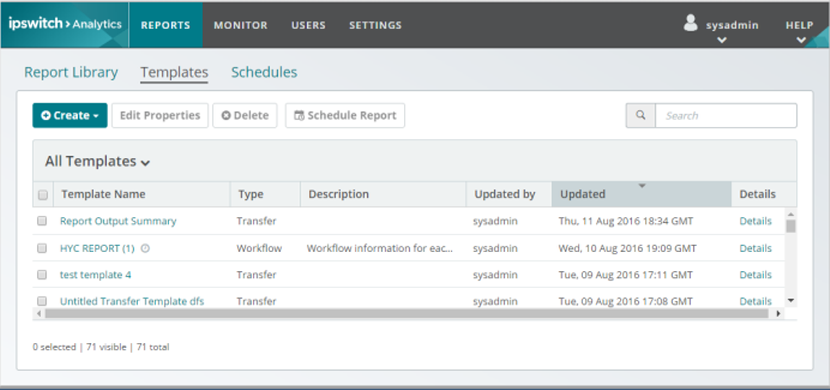Image resolution: width=830 pixels, height=390 pixels.
Task: Expand the All Templates filter dropdown
Action: click(97, 161)
